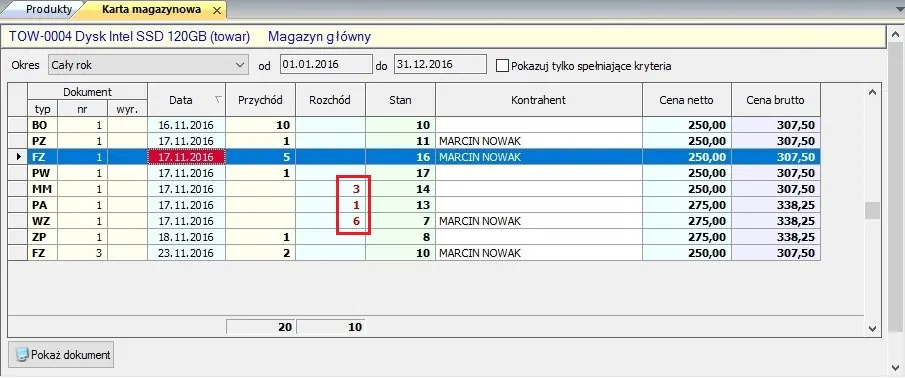Click date 16.11.2016 in BO row
Viewport: 905px width, 378px height.
[x=186, y=125]
